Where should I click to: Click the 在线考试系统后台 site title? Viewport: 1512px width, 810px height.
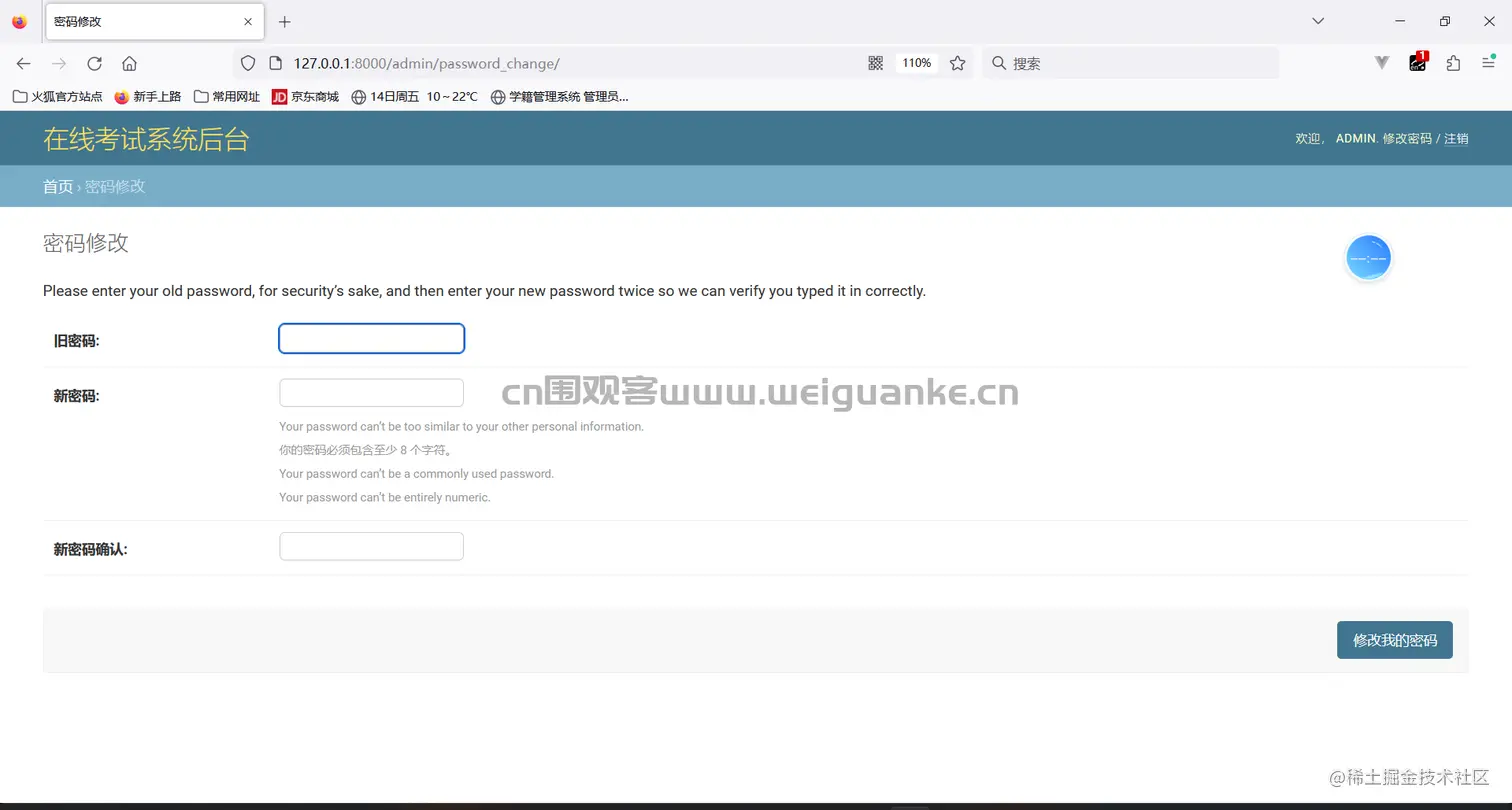tap(146, 139)
